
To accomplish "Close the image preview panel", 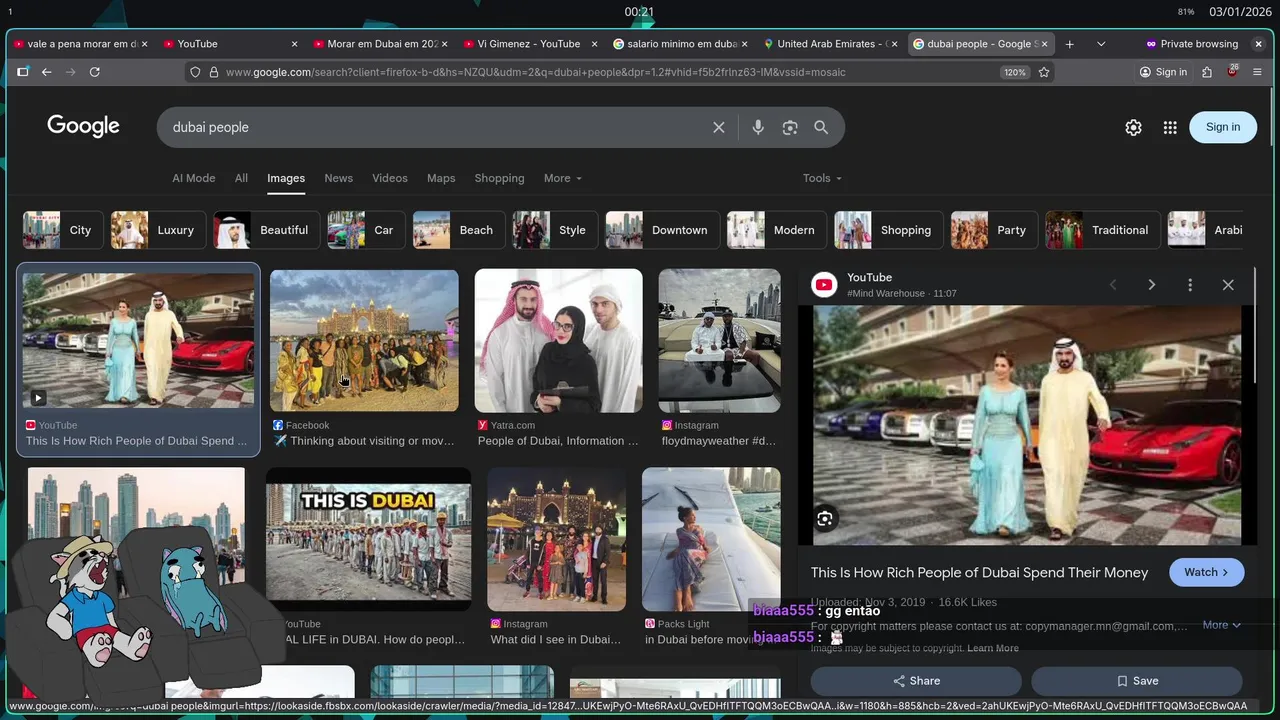I will tap(1228, 285).
